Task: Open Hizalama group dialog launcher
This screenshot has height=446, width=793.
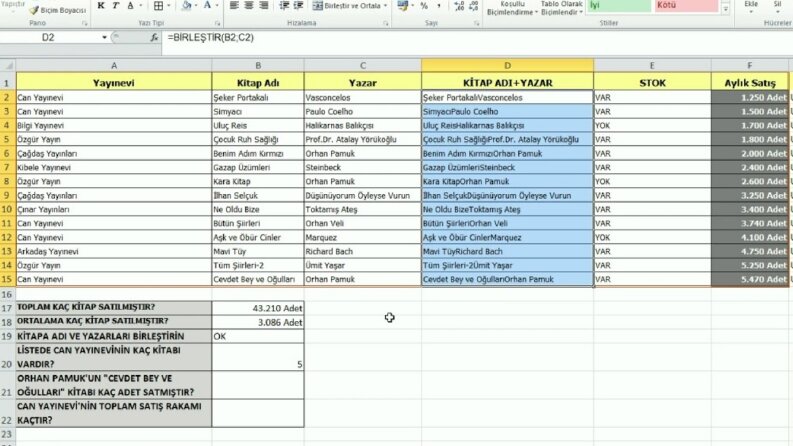Action: tap(386, 23)
